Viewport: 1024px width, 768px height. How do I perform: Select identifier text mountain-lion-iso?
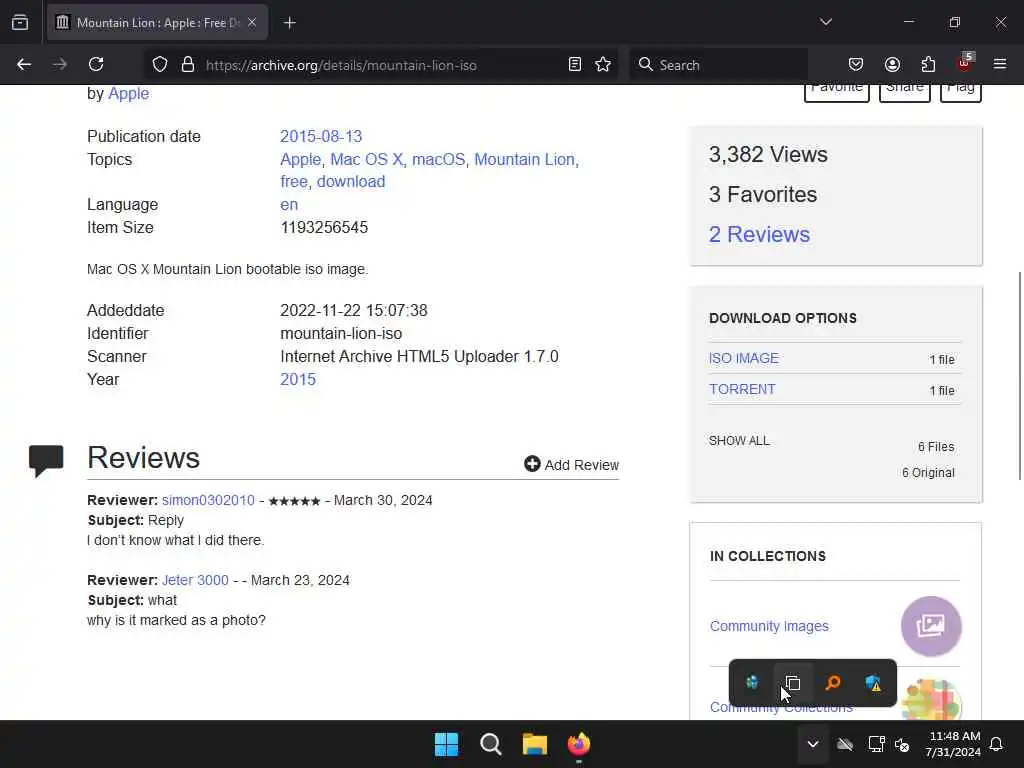tap(341, 334)
